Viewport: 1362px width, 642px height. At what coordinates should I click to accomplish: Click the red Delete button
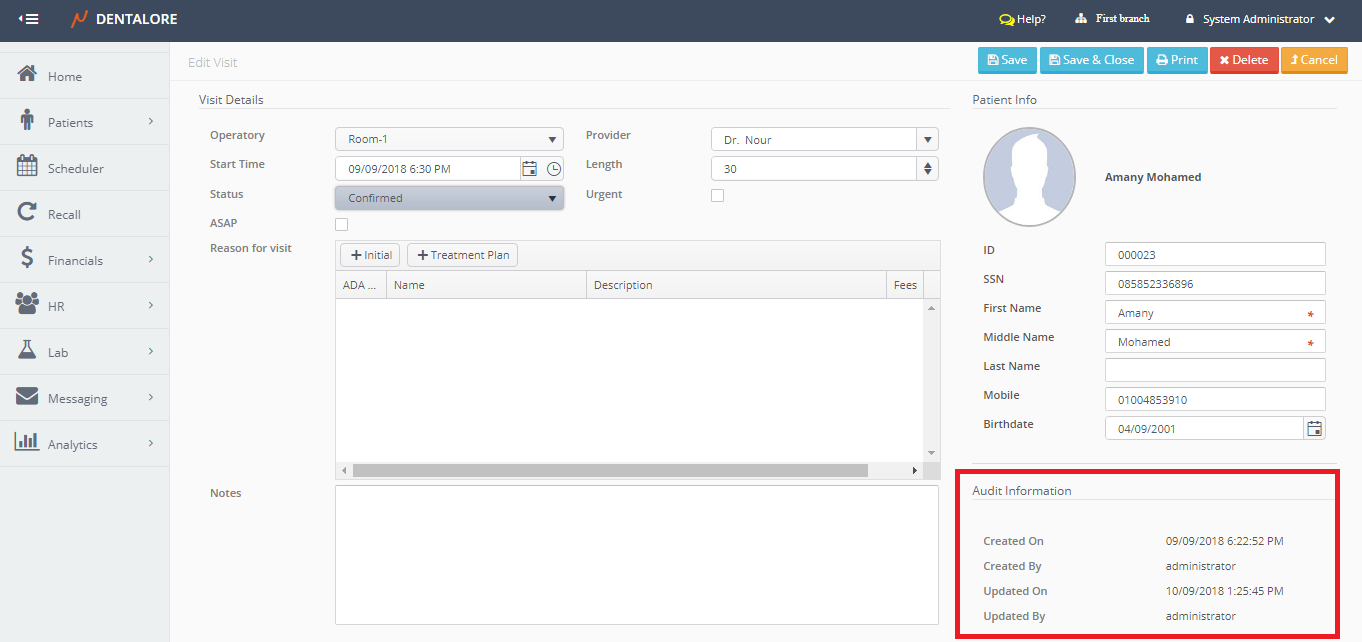tap(1243, 60)
